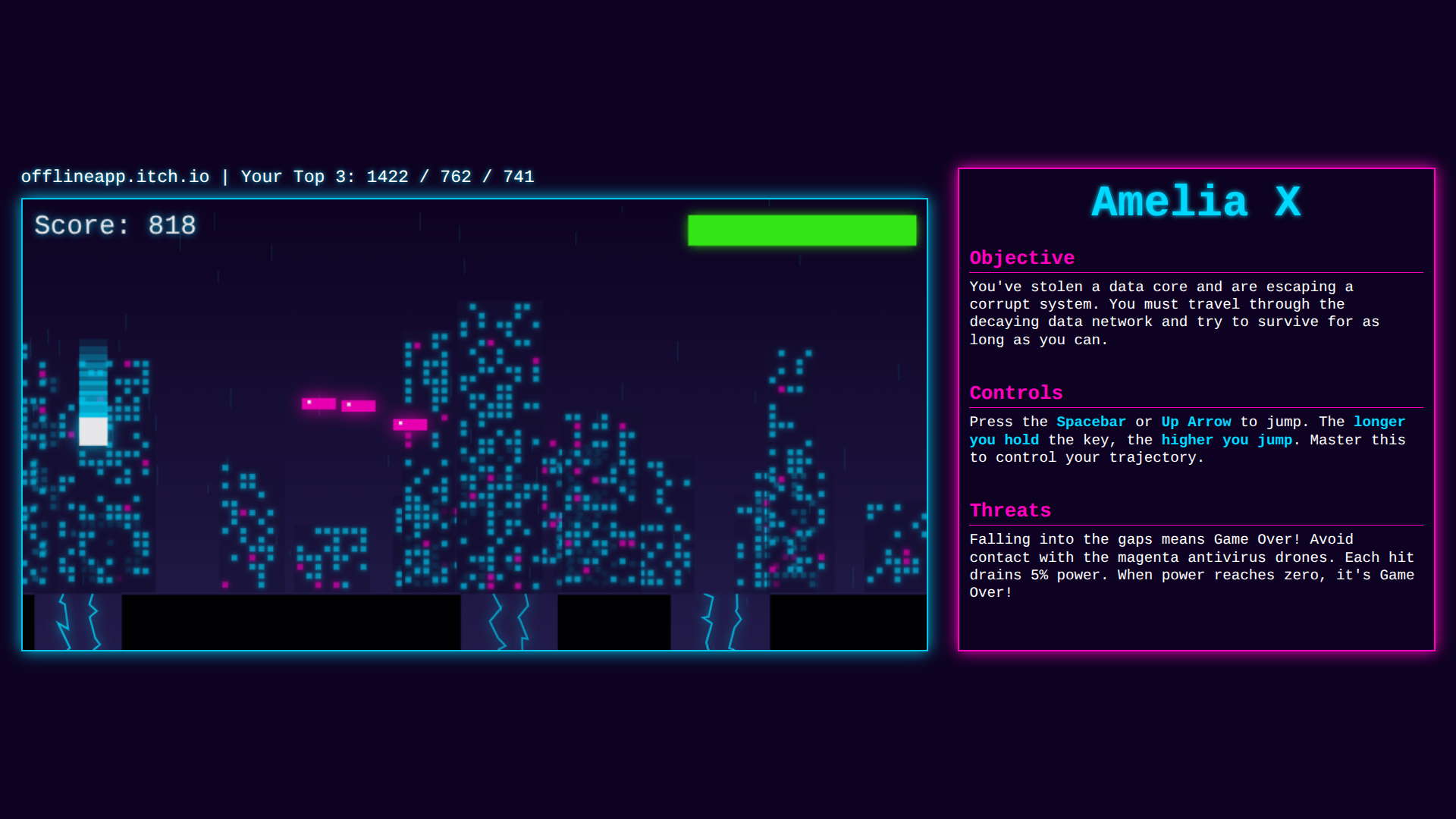The height and width of the screenshot is (819, 1456).
Task: Click the Amelia X game title
Action: click(1196, 202)
